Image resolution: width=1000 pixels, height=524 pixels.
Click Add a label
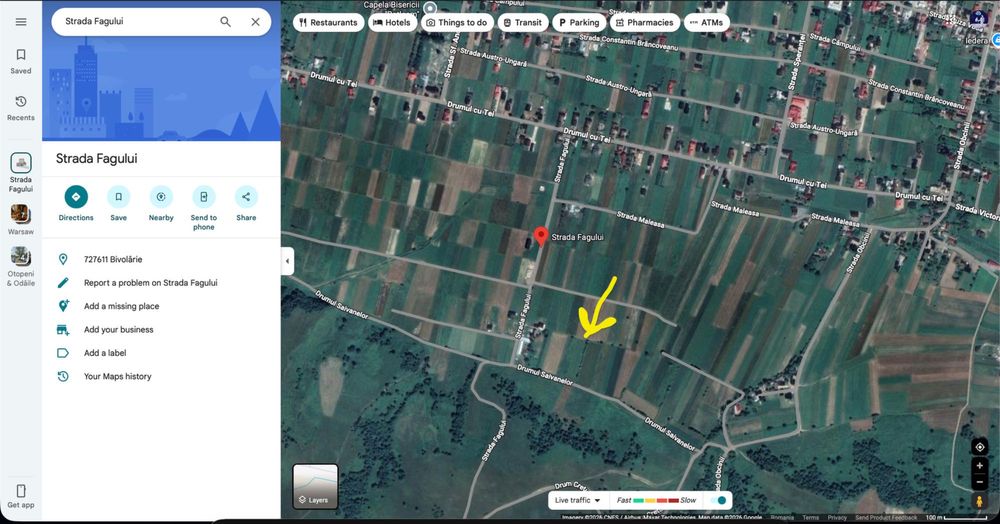click(x=161, y=353)
